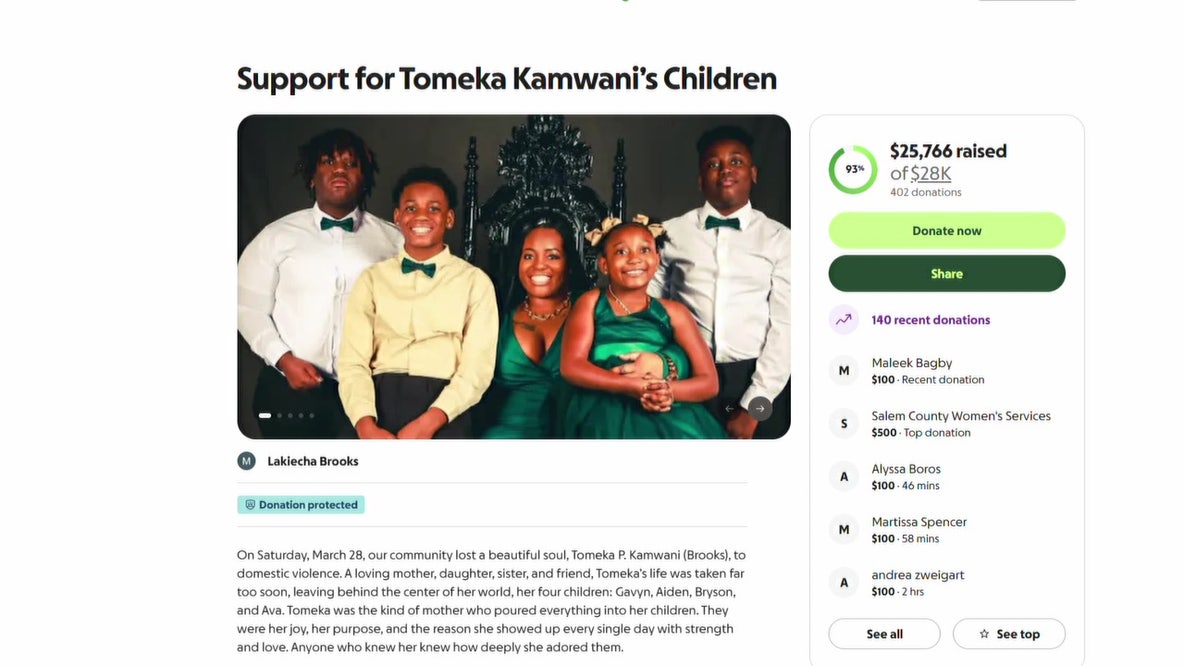Click Alyssa Boros' donor avatar

point(844,477)
